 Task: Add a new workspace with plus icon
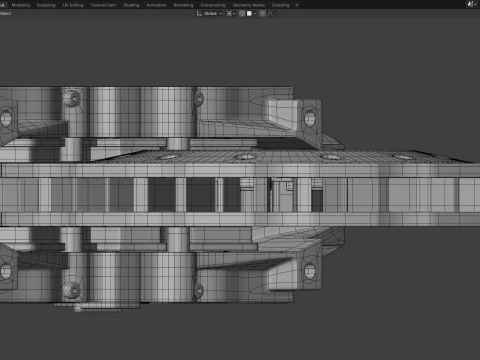pos(297,5)
